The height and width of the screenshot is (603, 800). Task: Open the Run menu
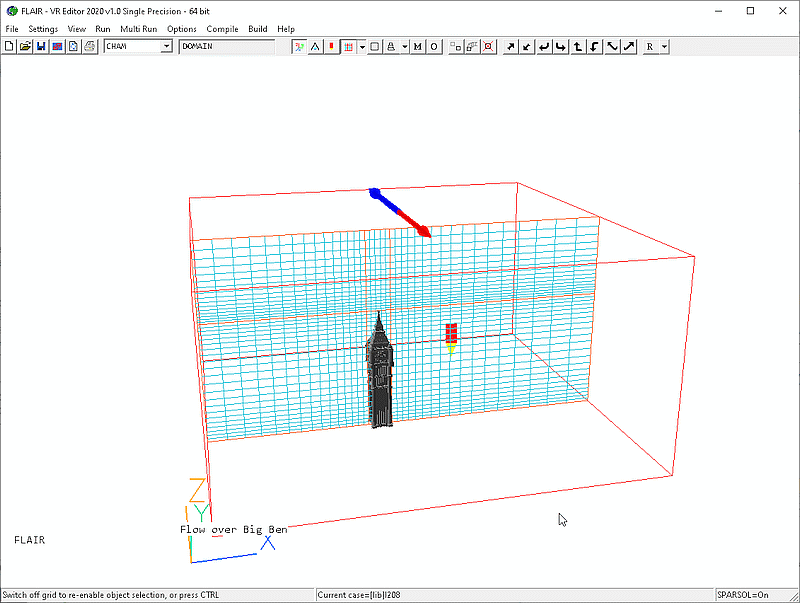[x=103, y=29]
